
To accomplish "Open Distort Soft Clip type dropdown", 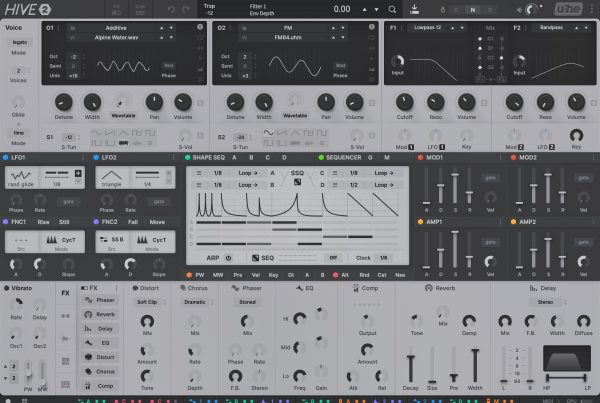I will (147, 302).
